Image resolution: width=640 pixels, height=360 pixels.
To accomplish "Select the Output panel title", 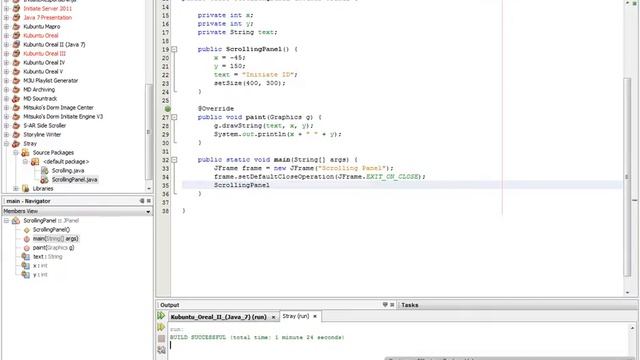I will click(x=169, y=305).
